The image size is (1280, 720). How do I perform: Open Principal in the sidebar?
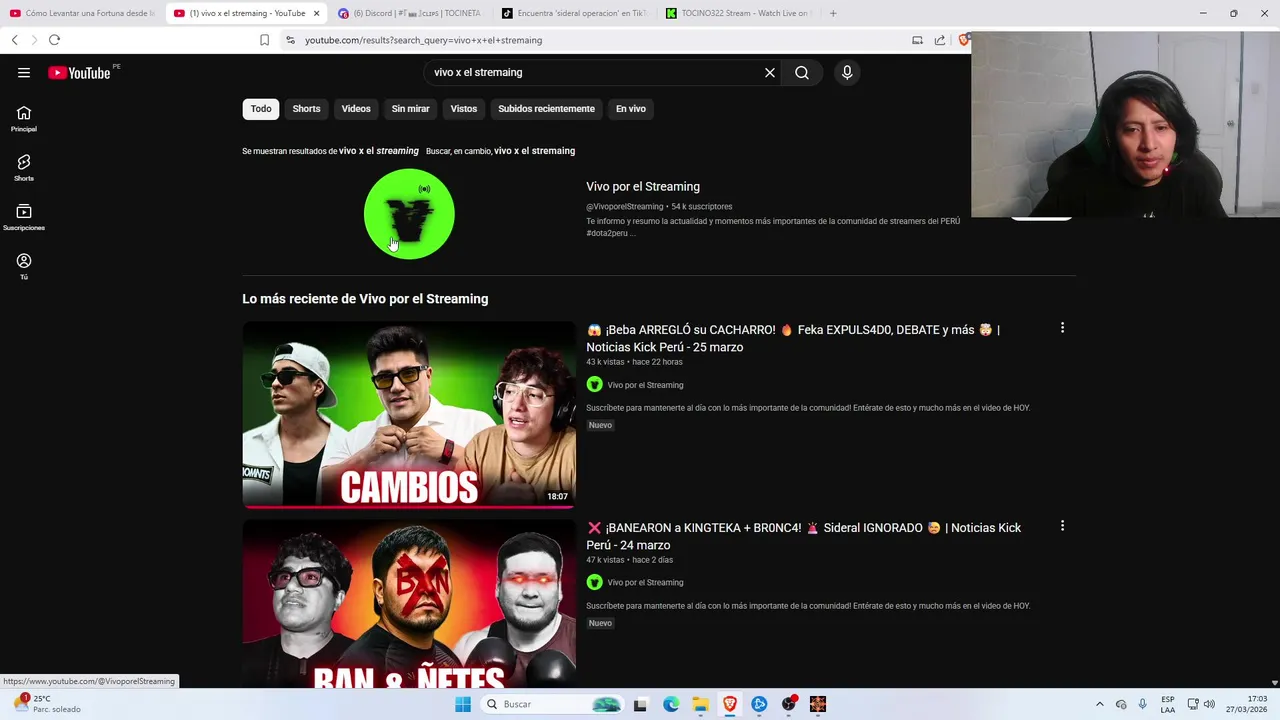(24, 119)
